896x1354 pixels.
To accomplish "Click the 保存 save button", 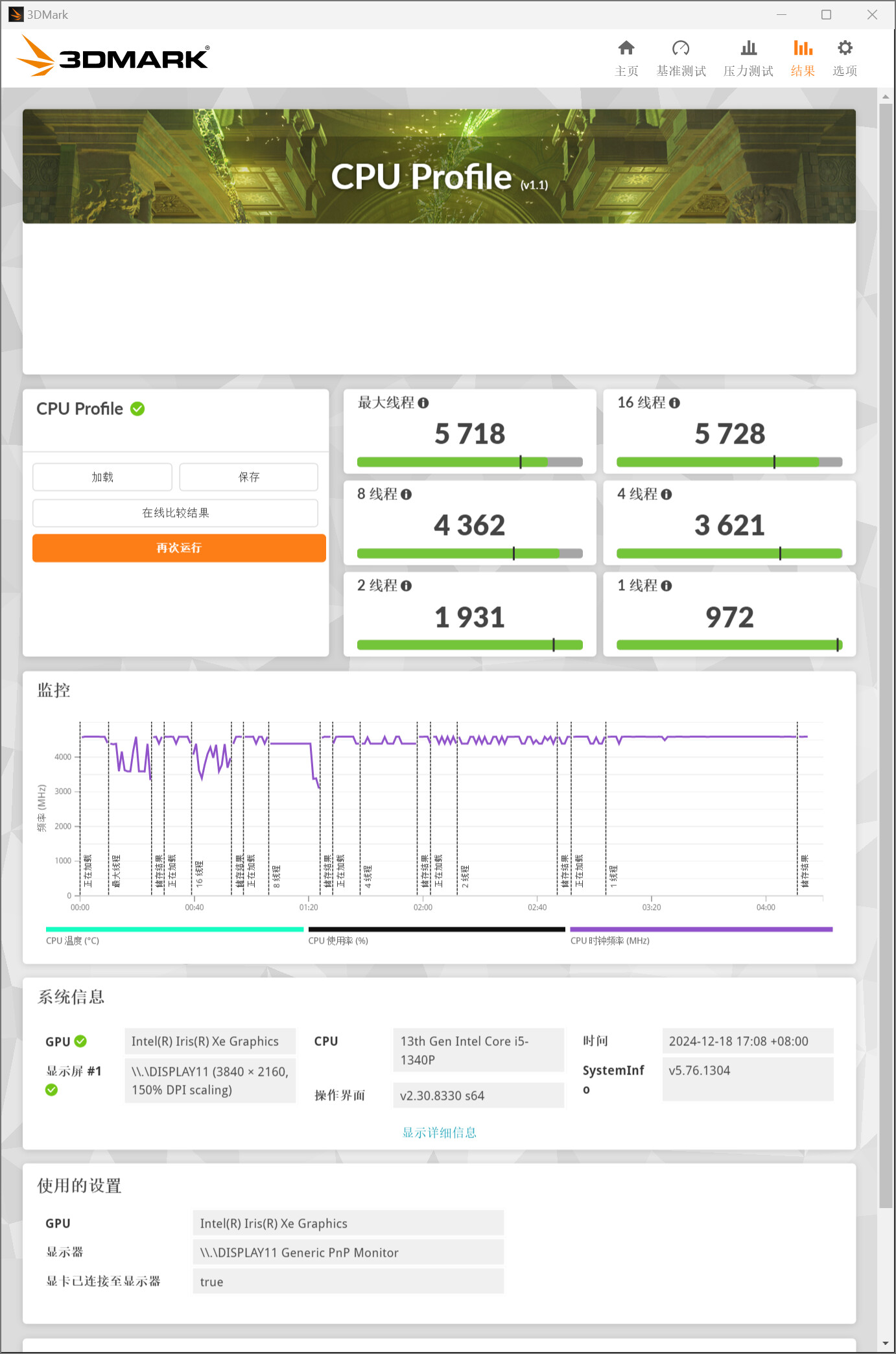I will (x=248, y=477).
